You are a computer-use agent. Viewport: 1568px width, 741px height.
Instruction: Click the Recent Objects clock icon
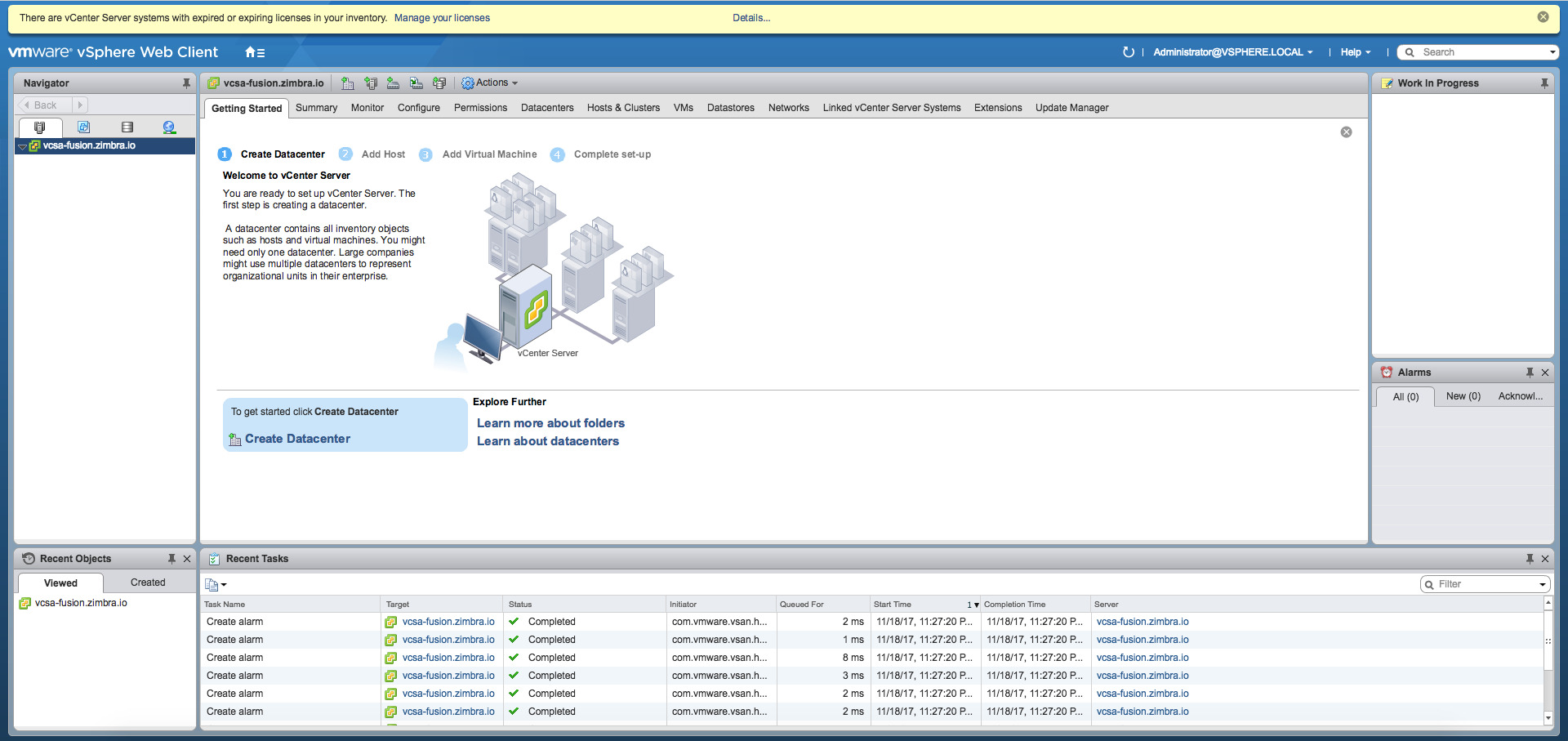[29, 559]
